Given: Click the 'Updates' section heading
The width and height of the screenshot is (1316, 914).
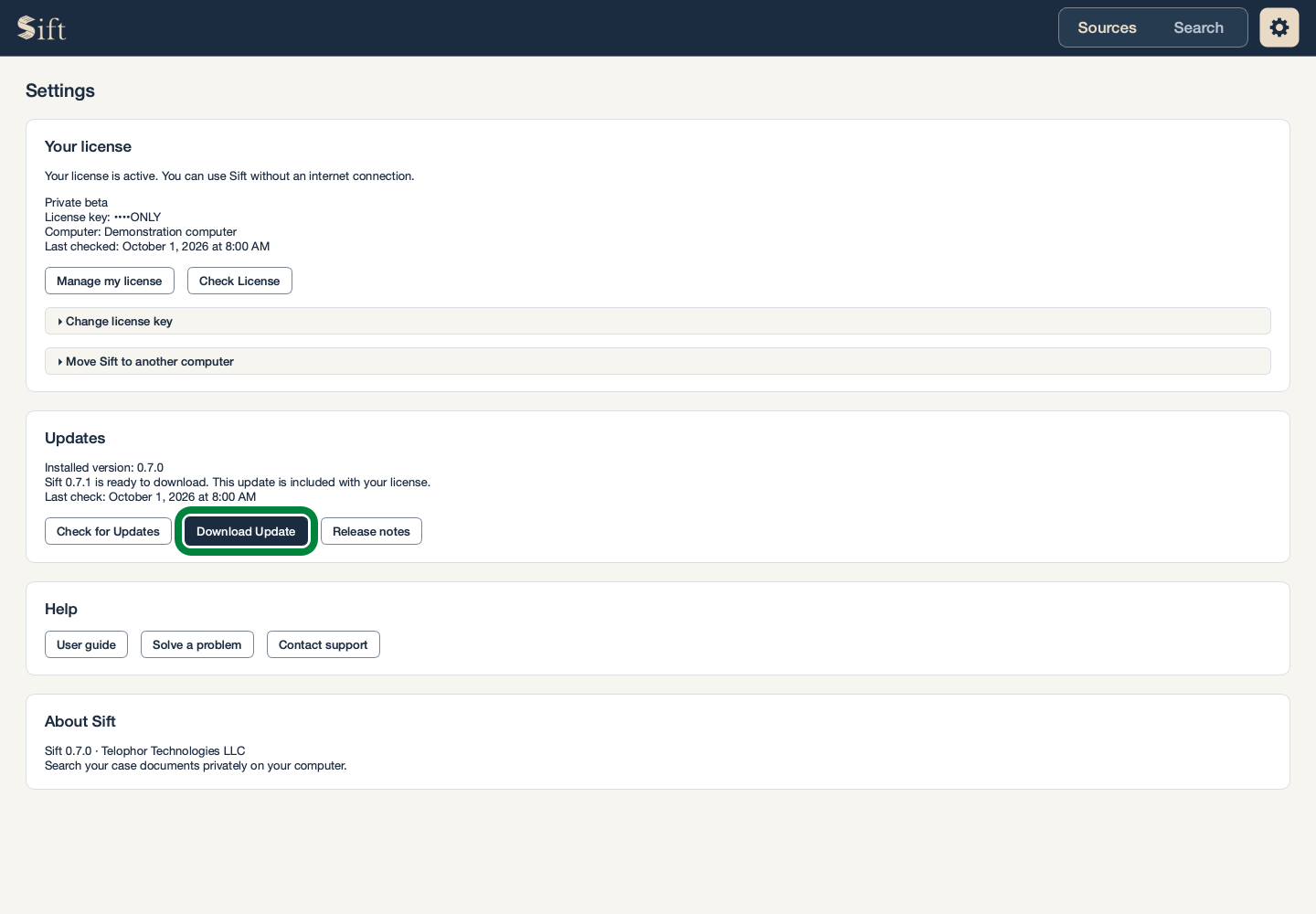Looking at the screenshot, I should 75,438.
